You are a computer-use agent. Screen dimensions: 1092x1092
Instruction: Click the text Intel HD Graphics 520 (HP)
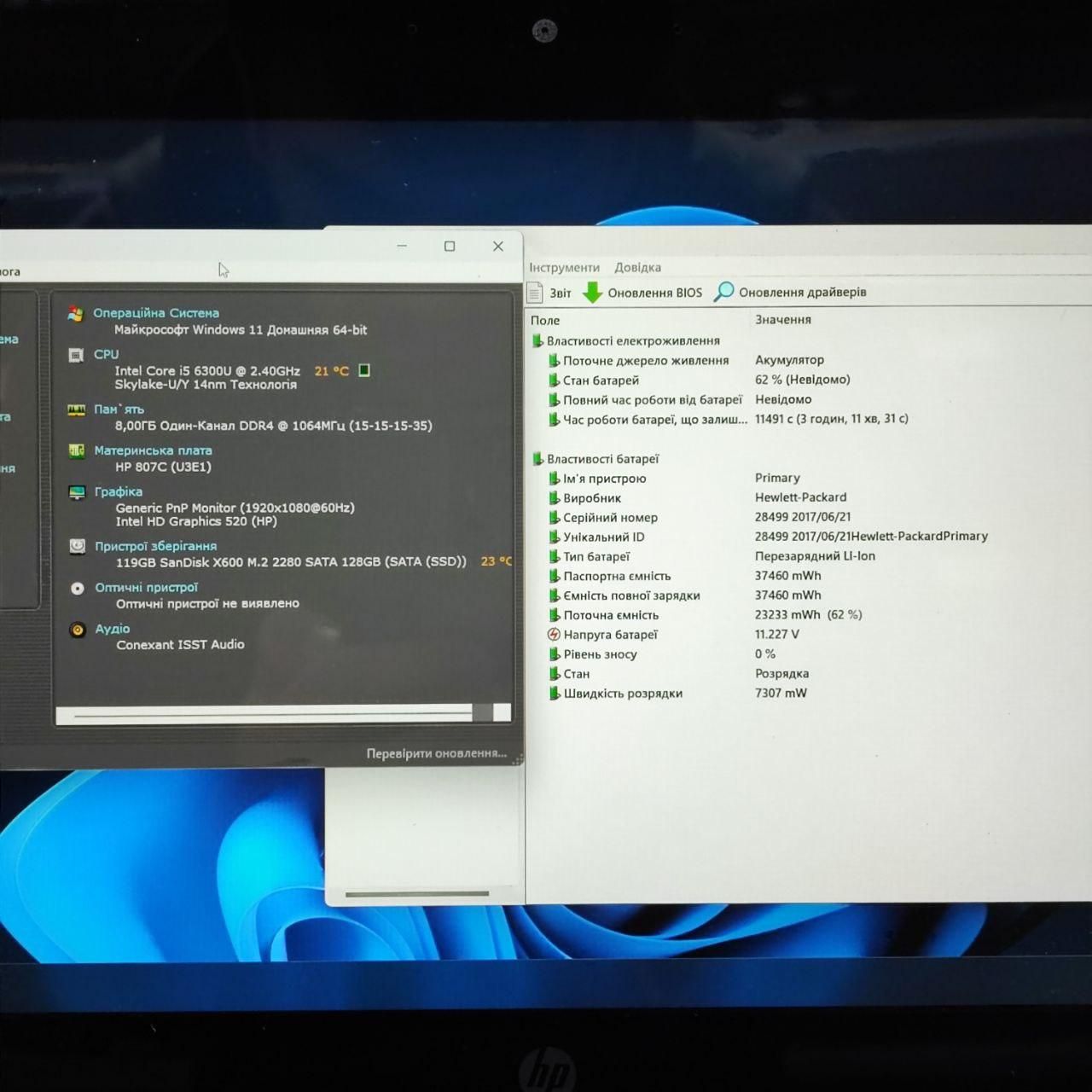coord(196,521)
